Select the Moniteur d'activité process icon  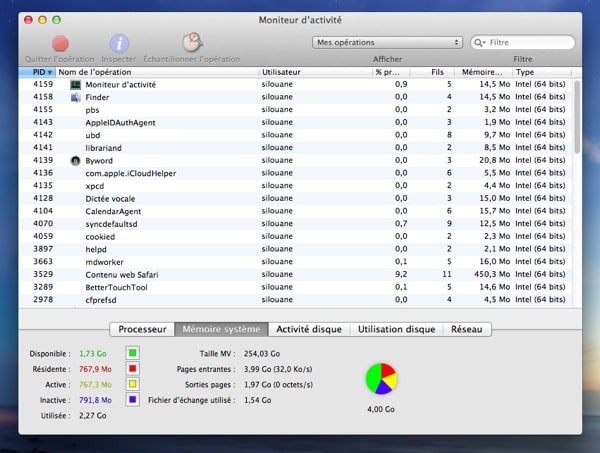click(75, 85)
